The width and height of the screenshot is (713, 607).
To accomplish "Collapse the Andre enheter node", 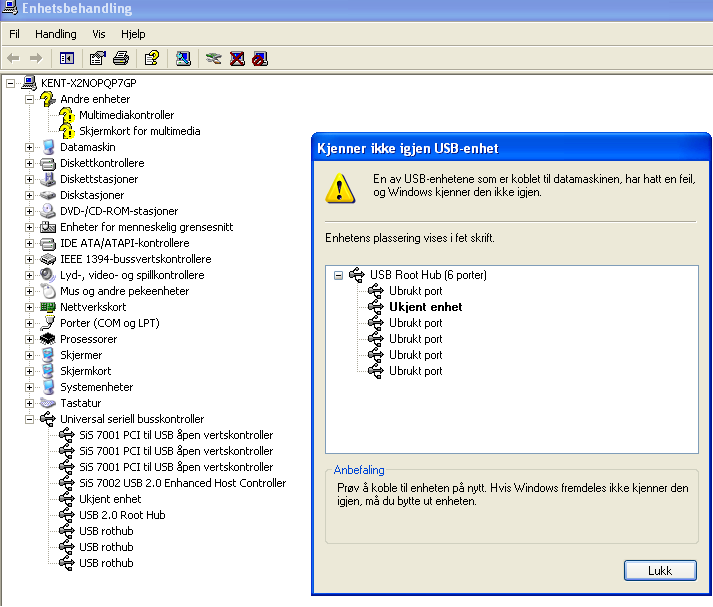I will coord(30,99).
